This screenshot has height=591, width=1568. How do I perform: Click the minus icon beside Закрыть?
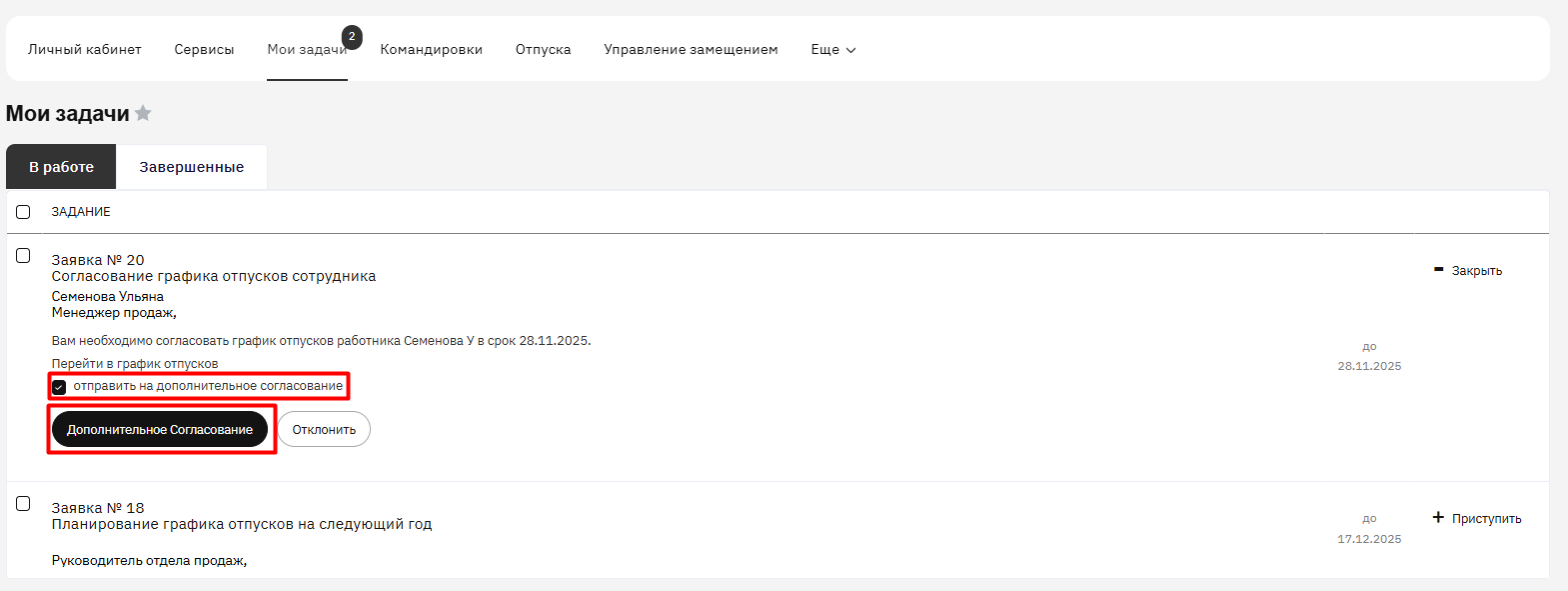point(1438,270)
